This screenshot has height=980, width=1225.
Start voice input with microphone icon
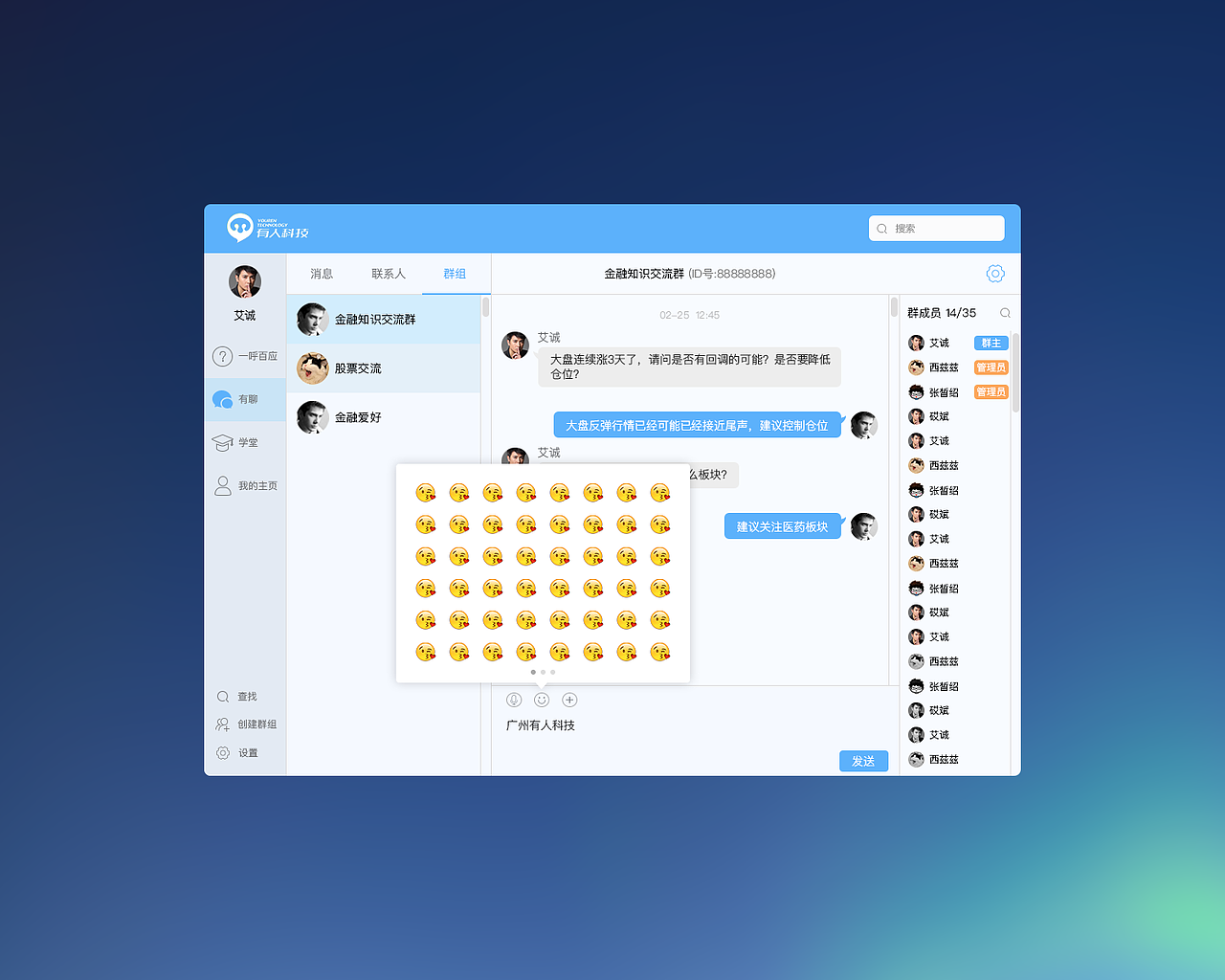(x=514, y=700)
